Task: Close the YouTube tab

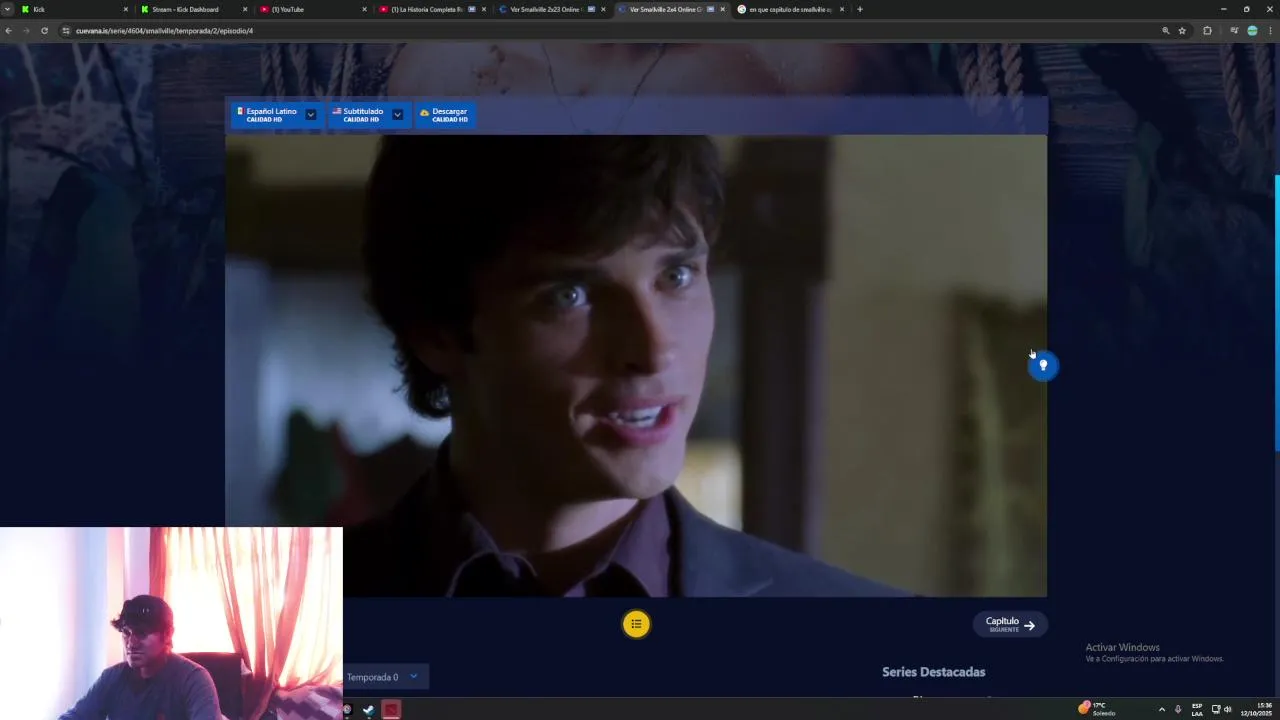Action: tap(364, 9)
